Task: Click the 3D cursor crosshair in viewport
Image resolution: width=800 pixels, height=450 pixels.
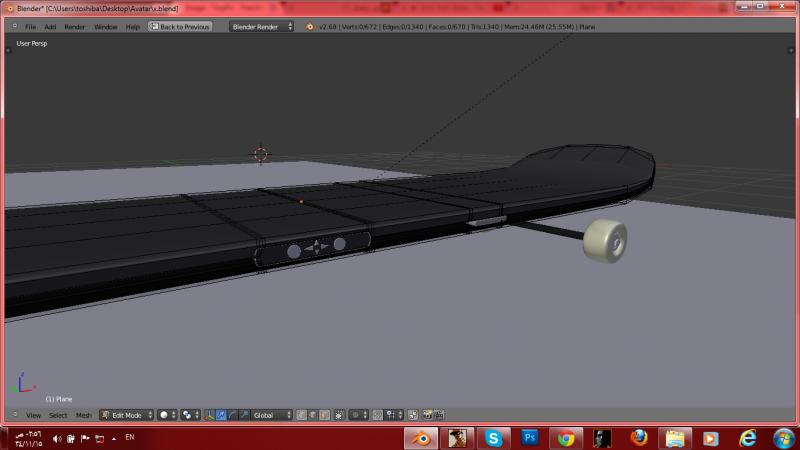Action: (x=260, y=154)
